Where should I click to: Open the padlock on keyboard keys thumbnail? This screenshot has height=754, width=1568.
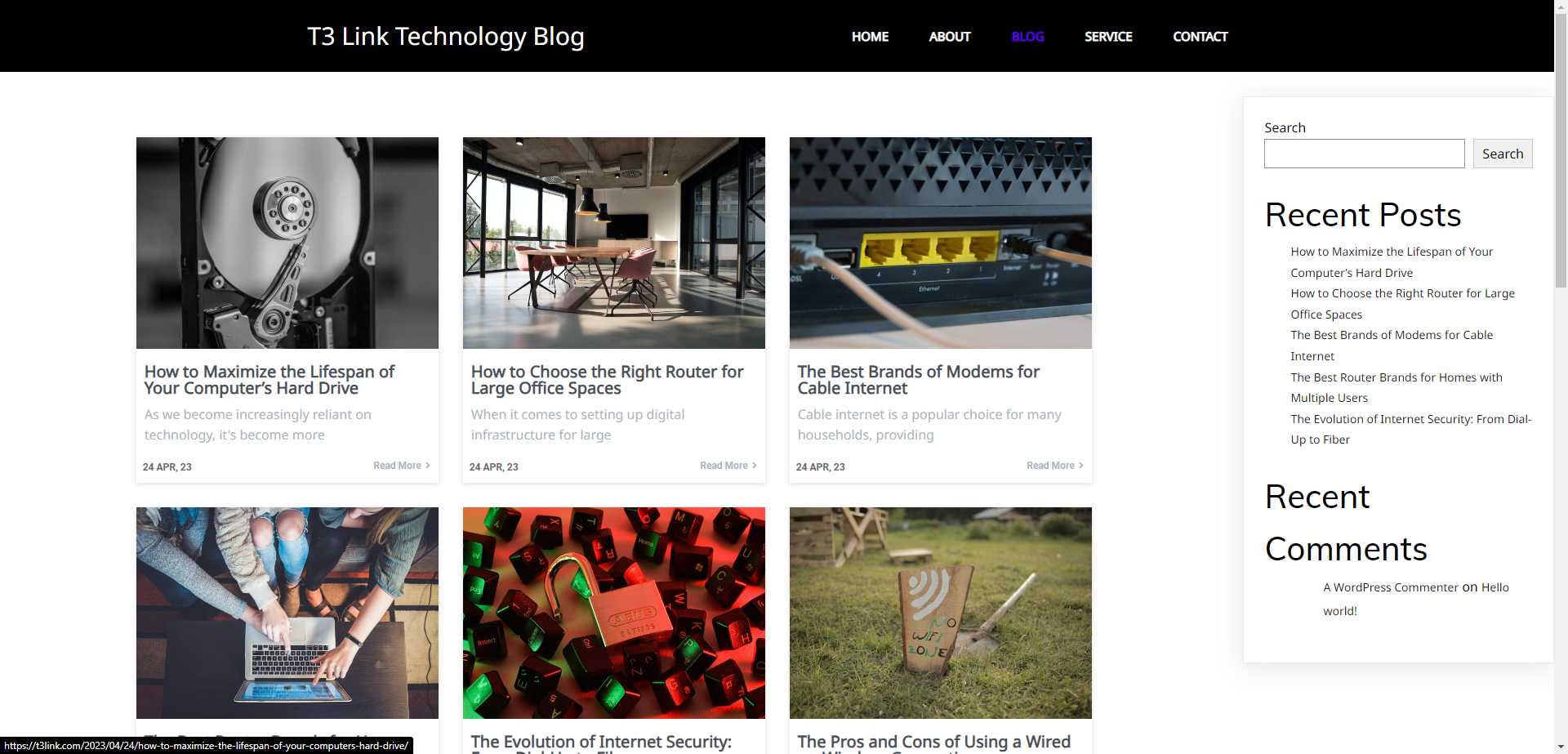[x=614, y=613]
